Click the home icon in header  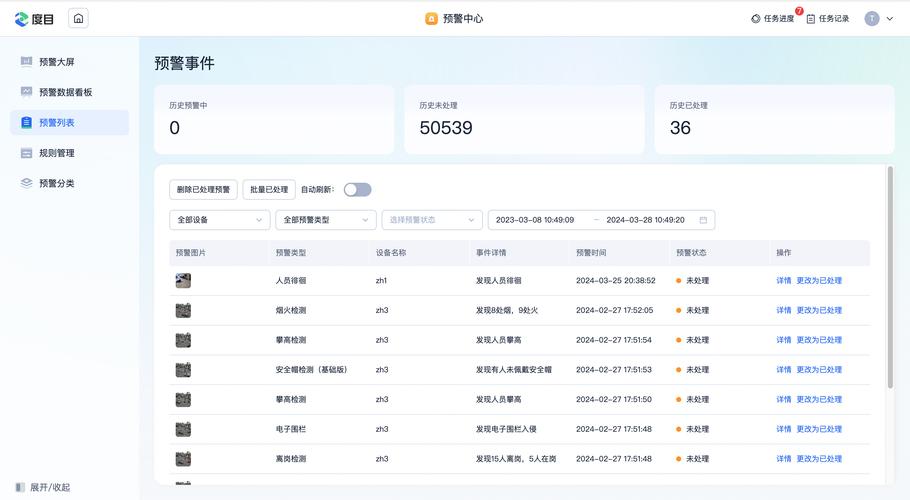tap(79, 18)
